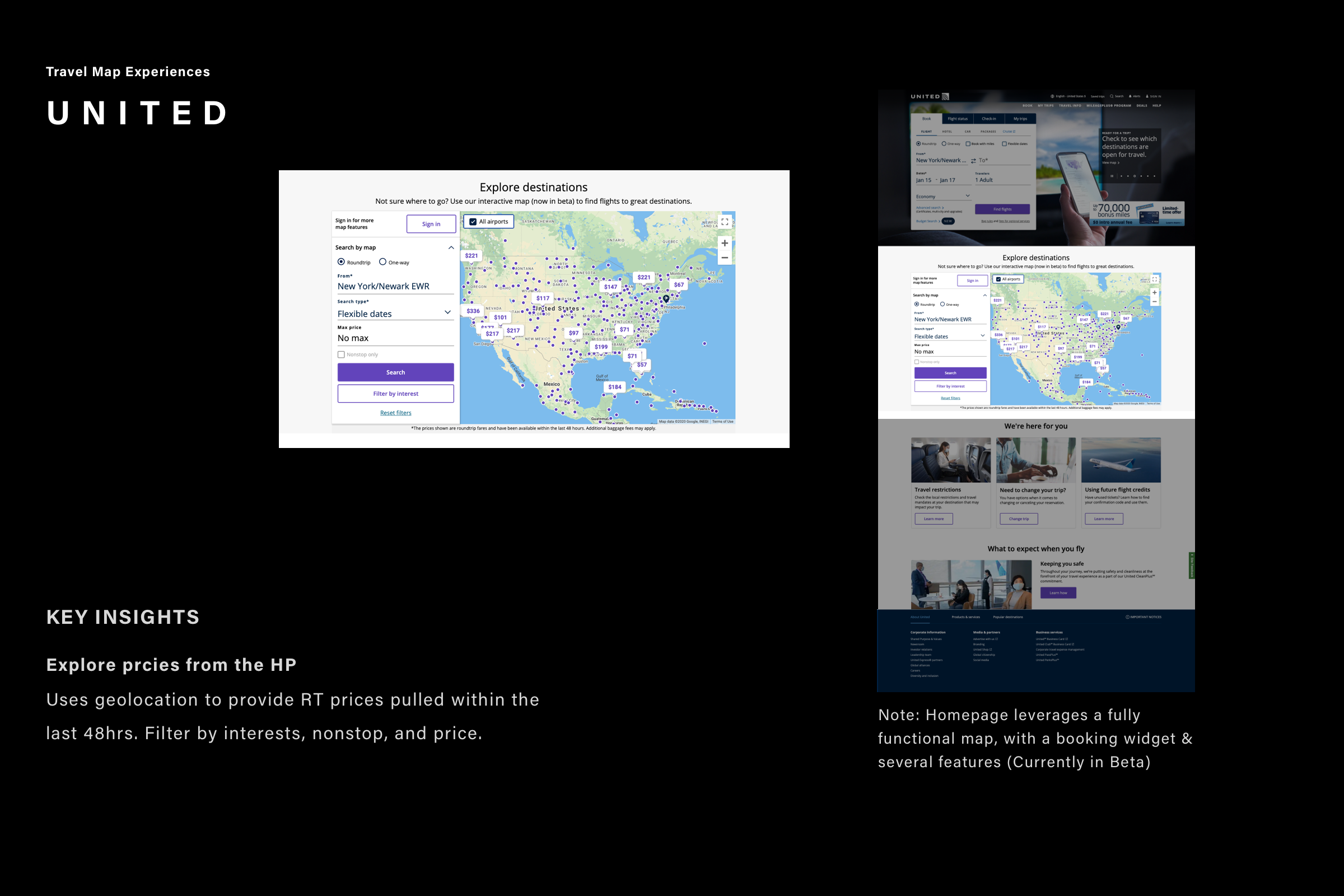Click Travel restrictions card image thumbnail
The width and height of the screenshot is (1344, 896).
[951, 460]
